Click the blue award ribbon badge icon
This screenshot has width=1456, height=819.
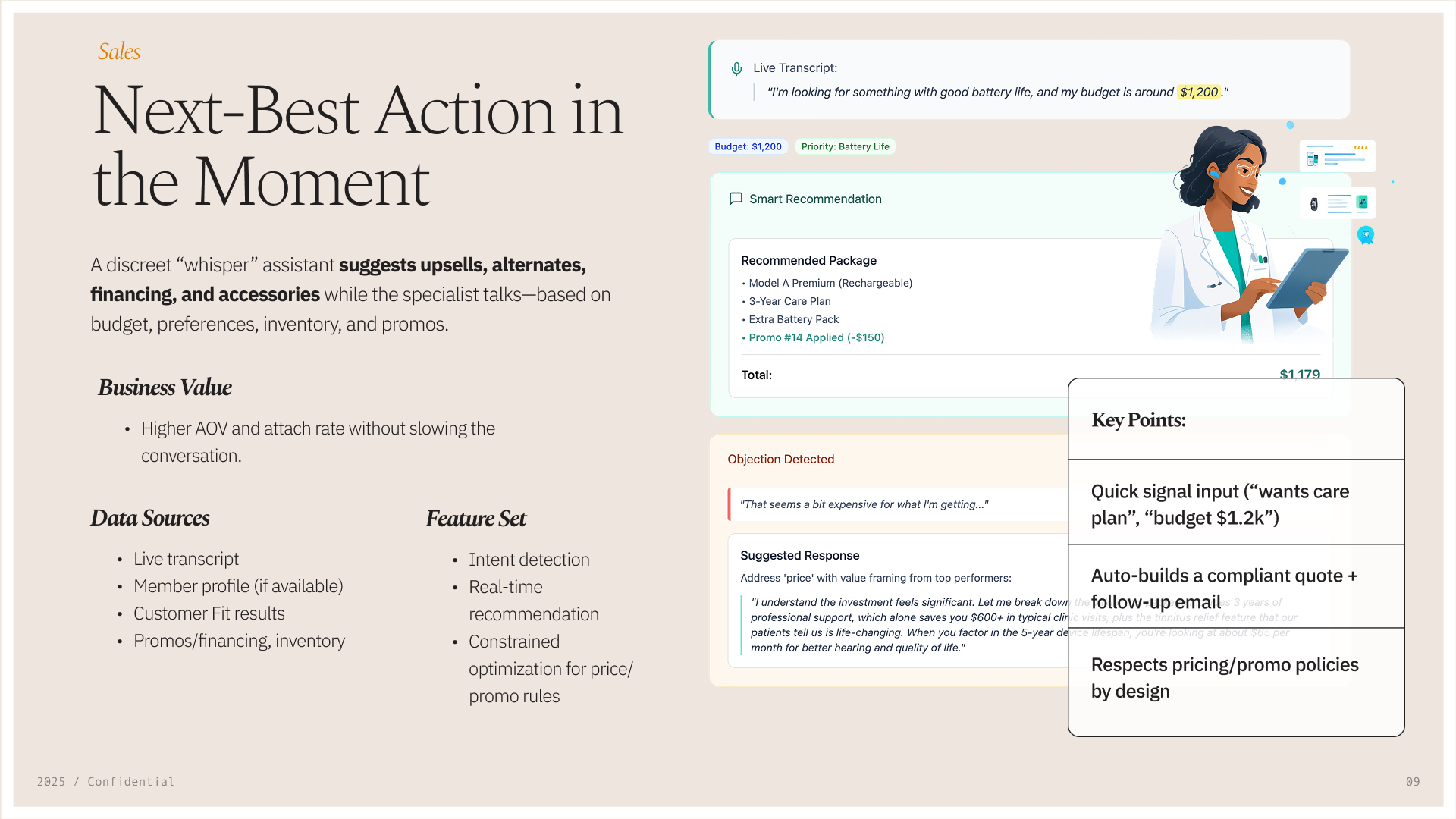pyautogui.click(x=1366, y=235)
